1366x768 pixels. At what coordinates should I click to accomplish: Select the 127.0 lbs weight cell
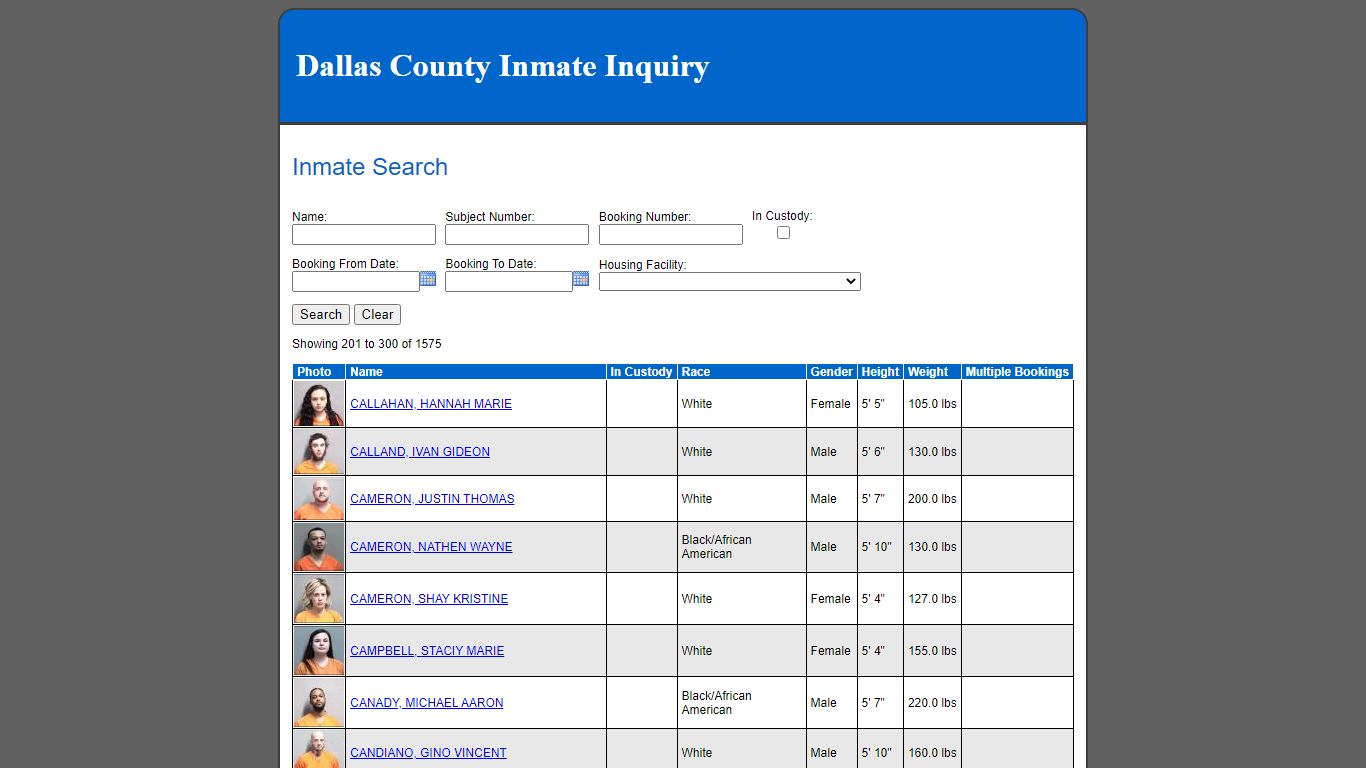[x=932, y=599]
